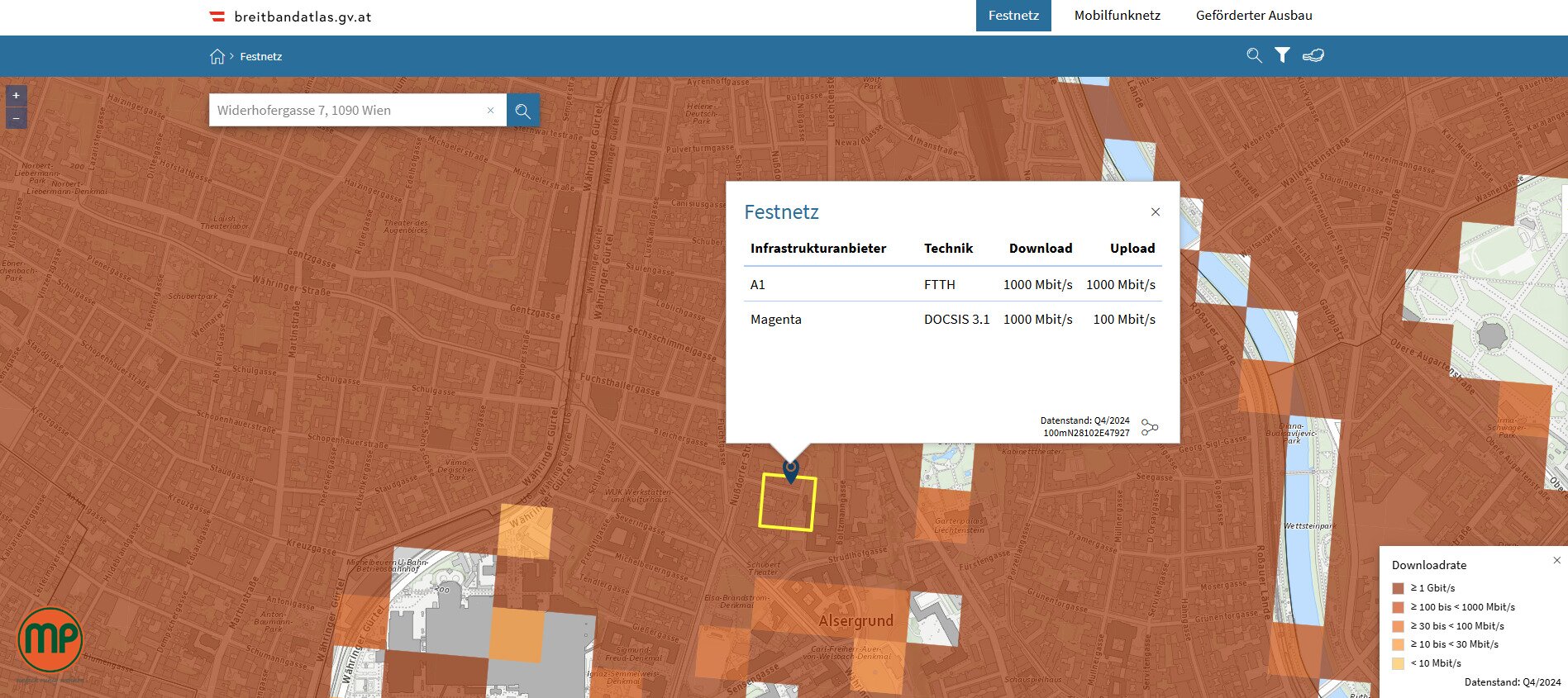Click the breitbandatlas.gv.at site logo
Image resolution: width=1568 pixels, height=698 pixels.
click(x=290, y=17)
